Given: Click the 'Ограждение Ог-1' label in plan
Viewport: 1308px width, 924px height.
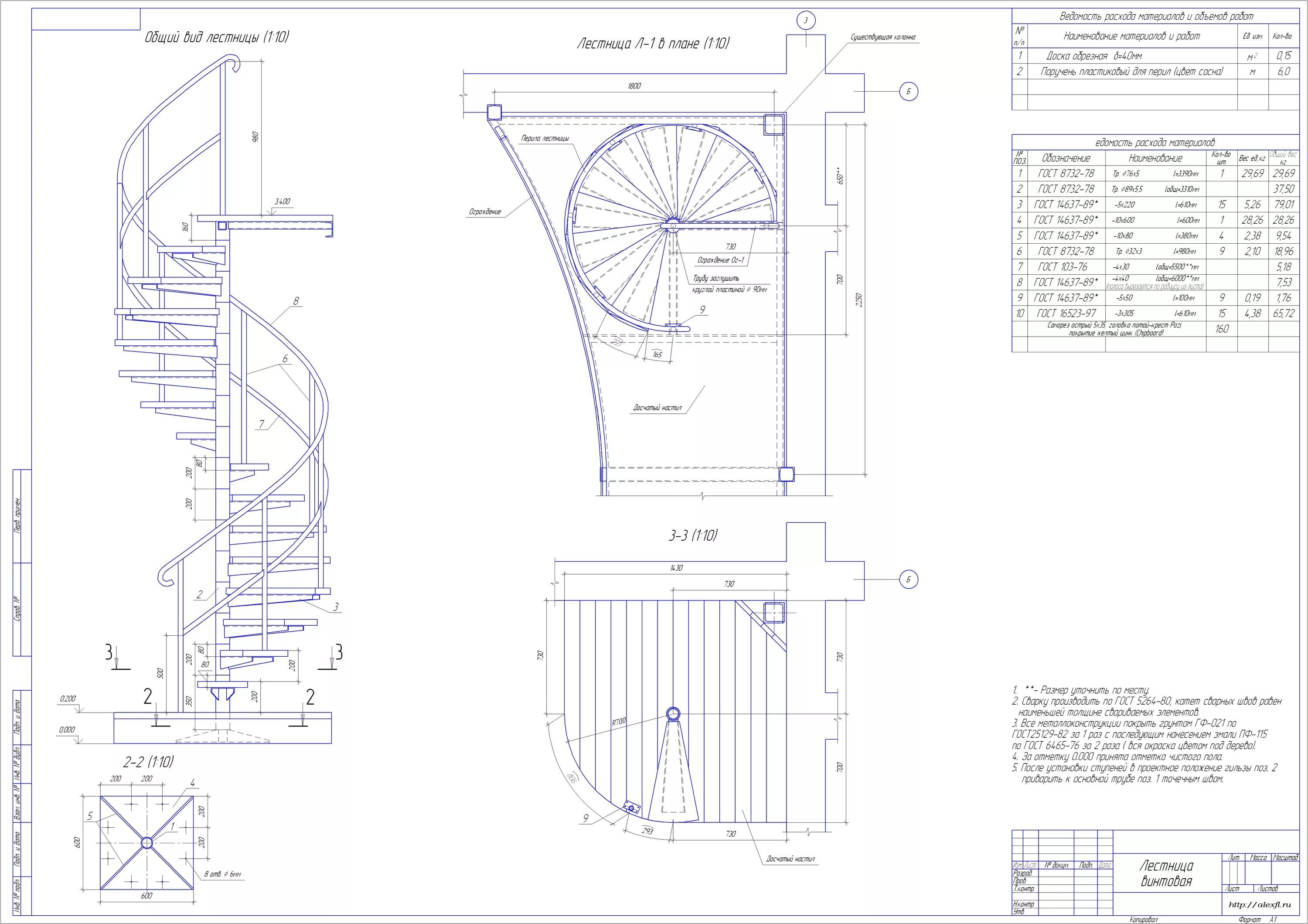Looking at the screenshot, I should tap(721, 260).
